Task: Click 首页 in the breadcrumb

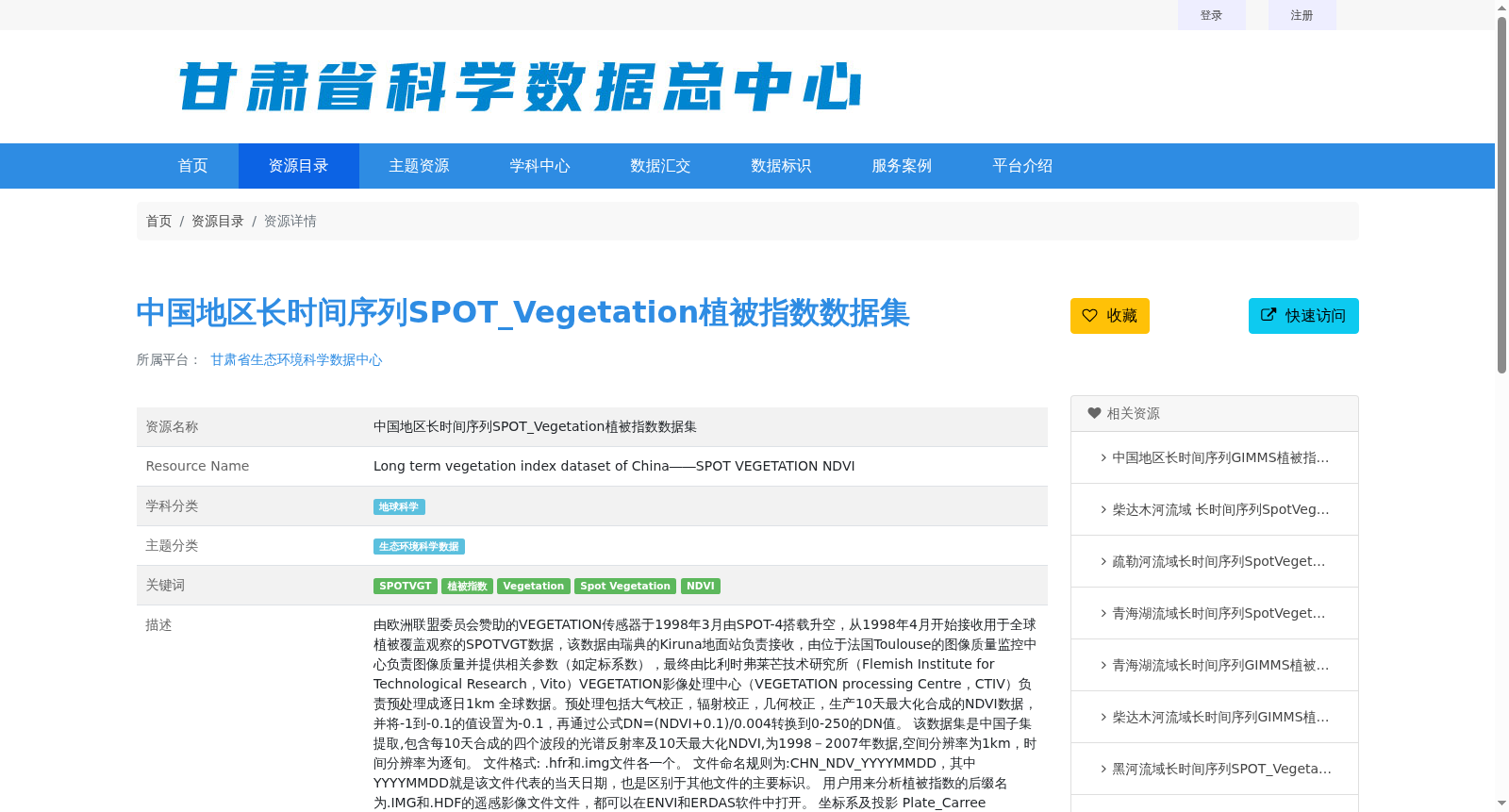Action: pyautogui.click(x=158, y=221)
